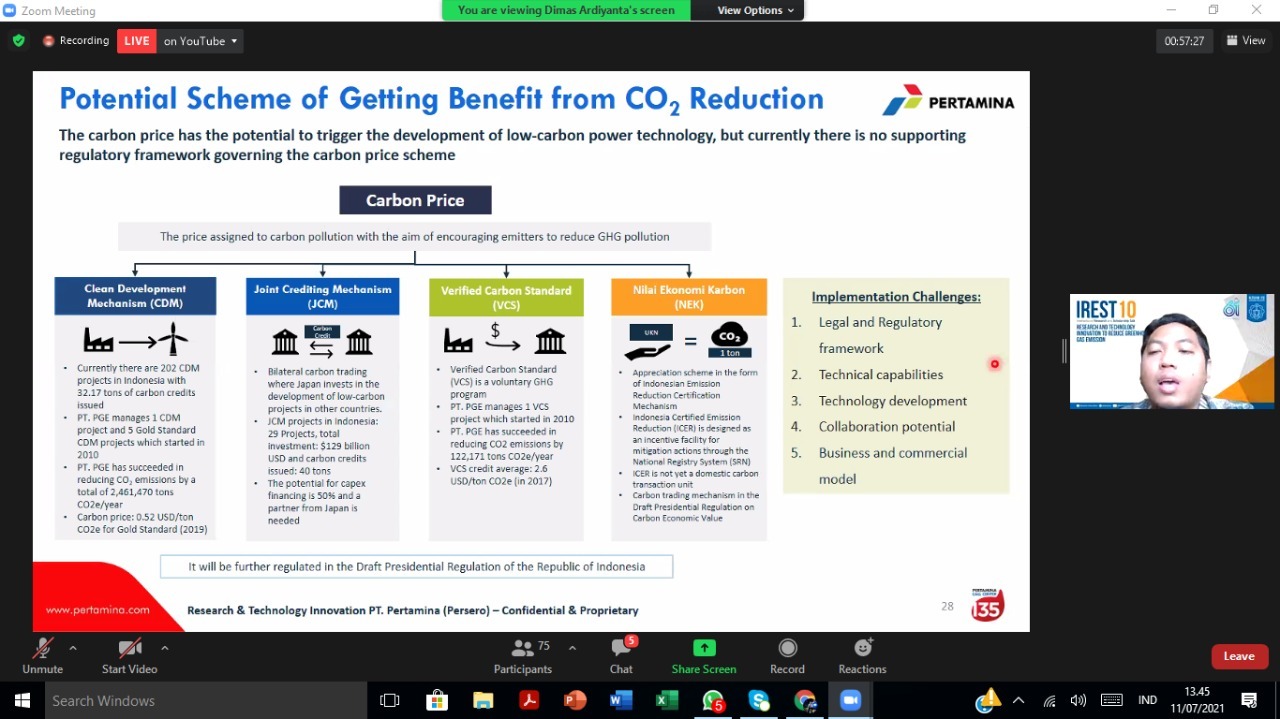Open volume control in system tray
Viewport: 1280px width, 719px height.
tap(1078, 701)
